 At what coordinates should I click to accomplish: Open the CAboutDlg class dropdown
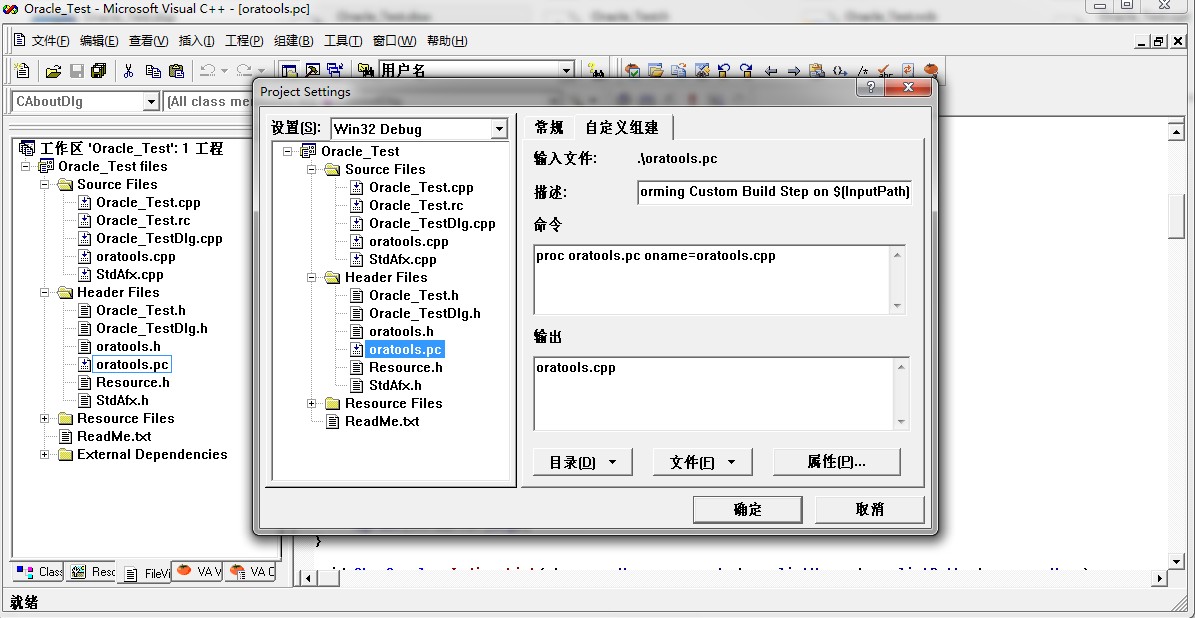150,101
